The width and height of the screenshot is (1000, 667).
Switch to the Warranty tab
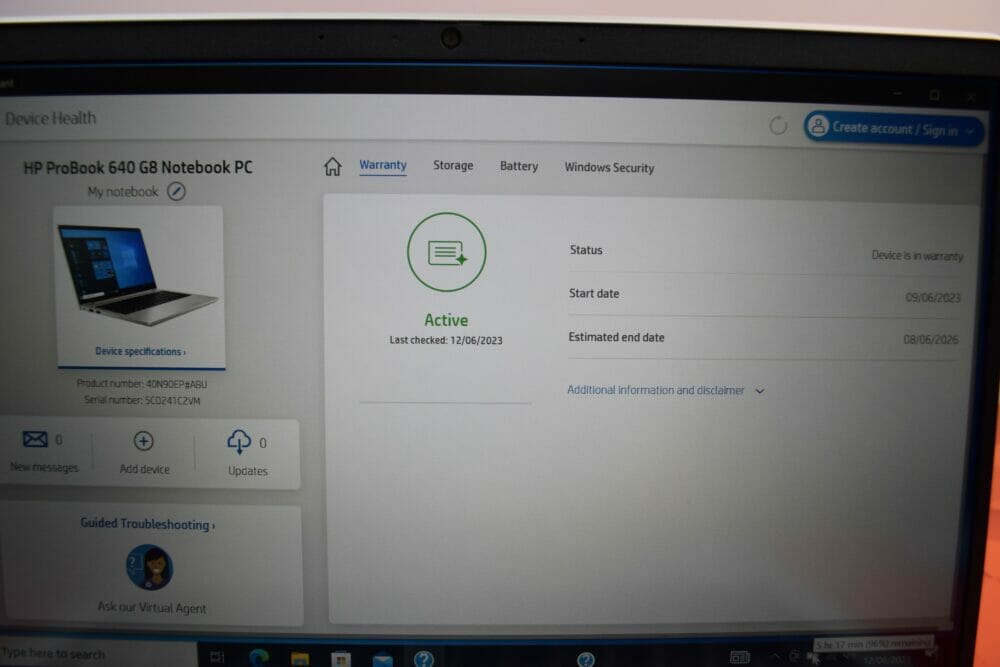tap(383, 165)
